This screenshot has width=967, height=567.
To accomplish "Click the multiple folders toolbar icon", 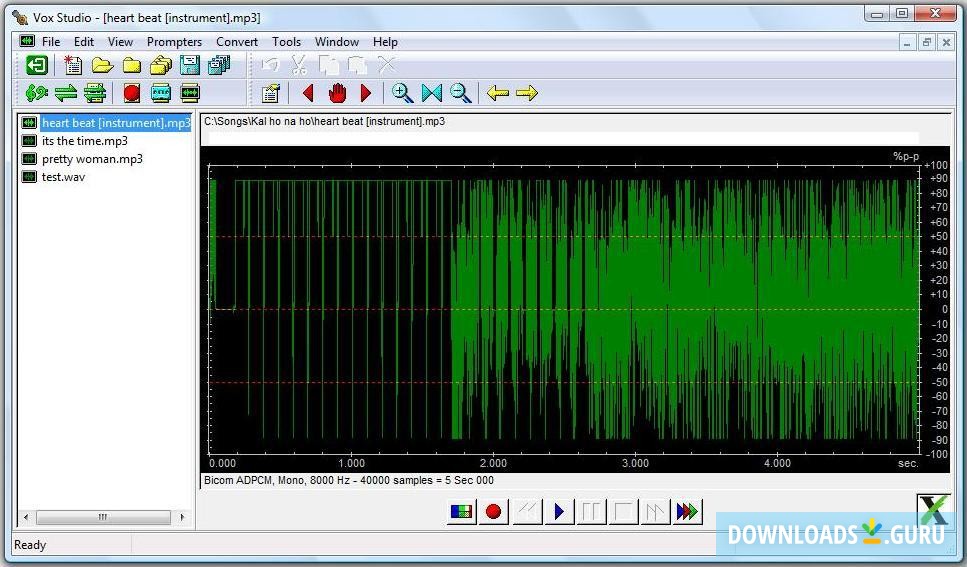I will tap(160, 65).
